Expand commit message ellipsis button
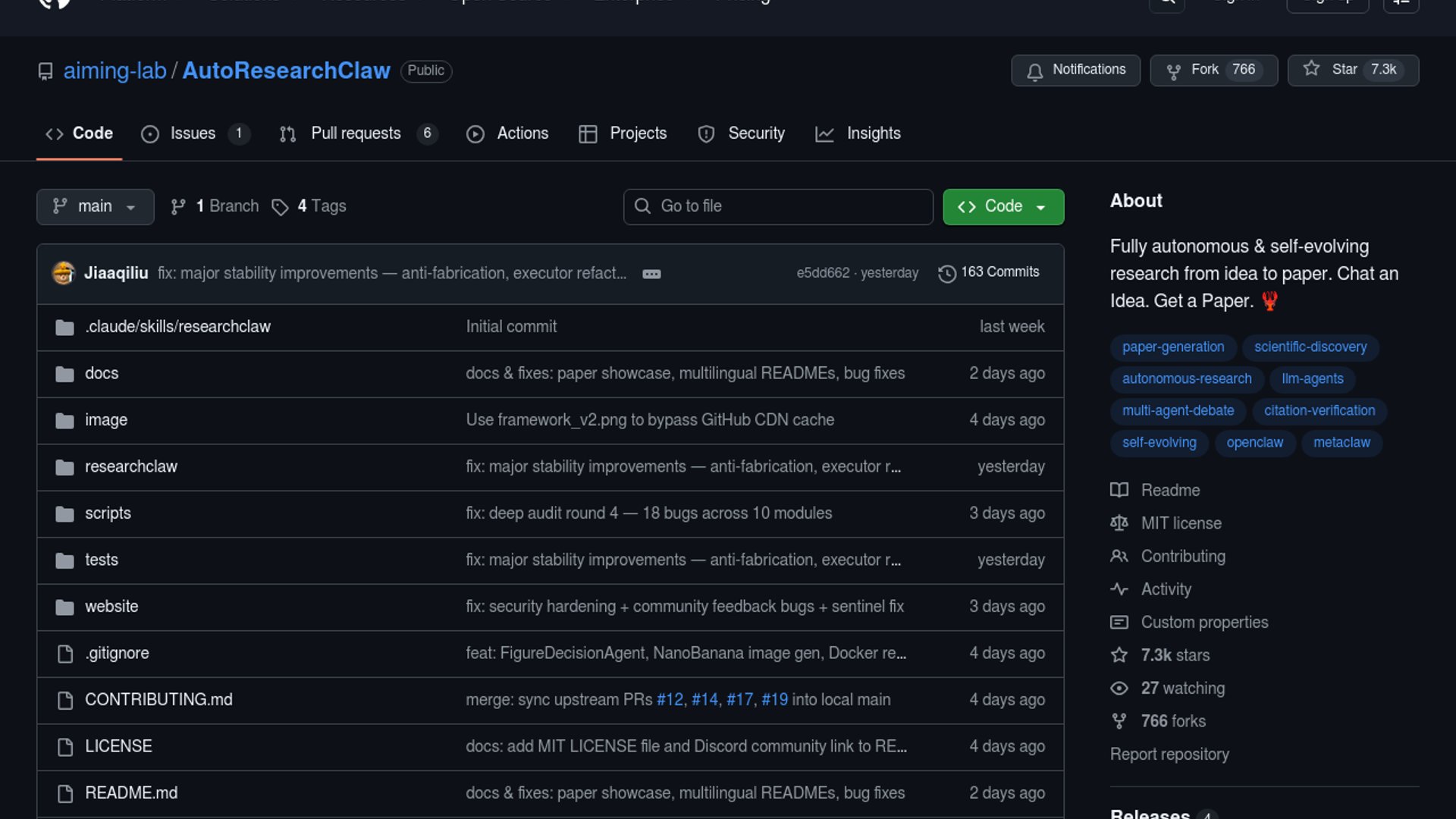This screenshot has width=1456, height=819. 651,274
